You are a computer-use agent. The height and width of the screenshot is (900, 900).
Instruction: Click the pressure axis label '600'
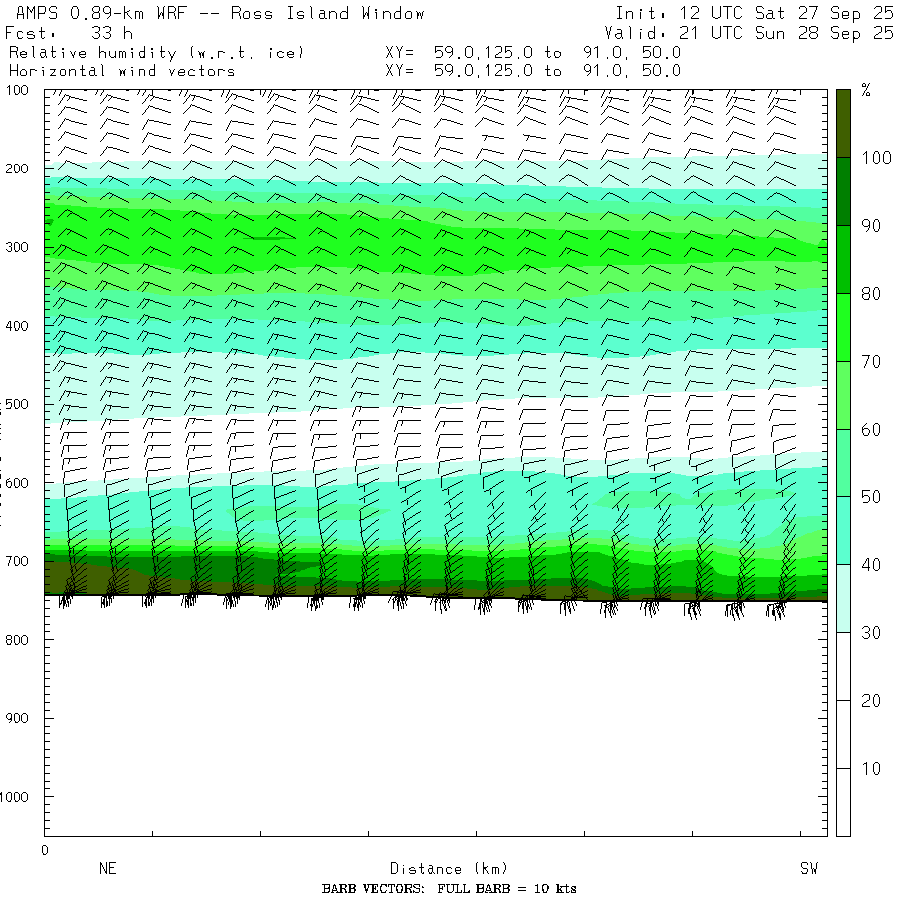pos(17,483)
